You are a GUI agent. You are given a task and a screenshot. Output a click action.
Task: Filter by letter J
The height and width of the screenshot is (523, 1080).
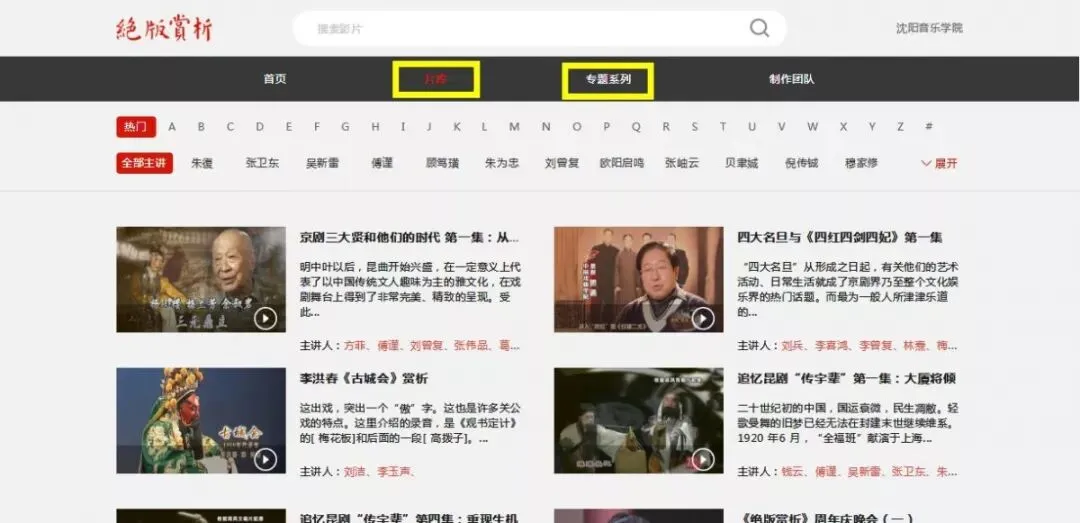click(x=428, y=127)
